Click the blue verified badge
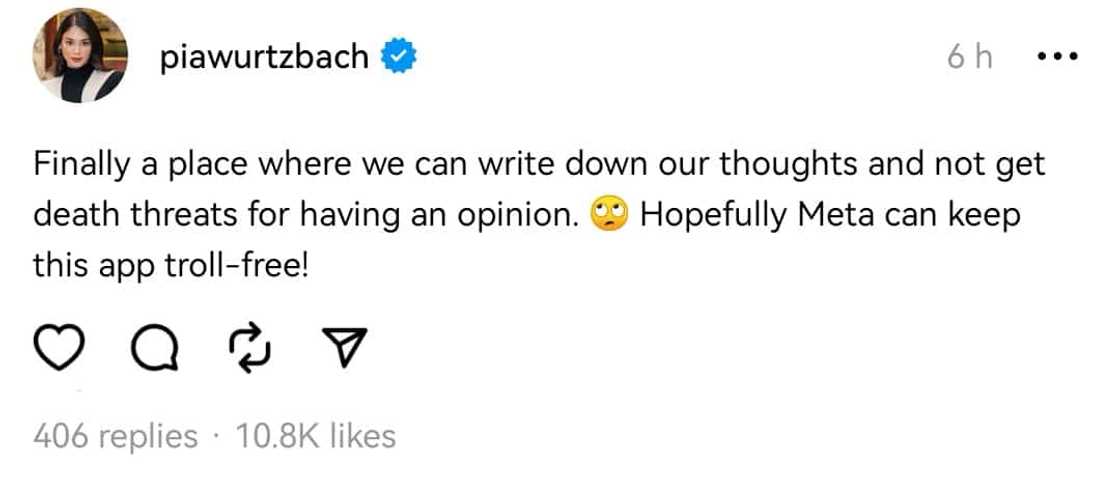1120x480 pixels. click(x=402, y=58)
